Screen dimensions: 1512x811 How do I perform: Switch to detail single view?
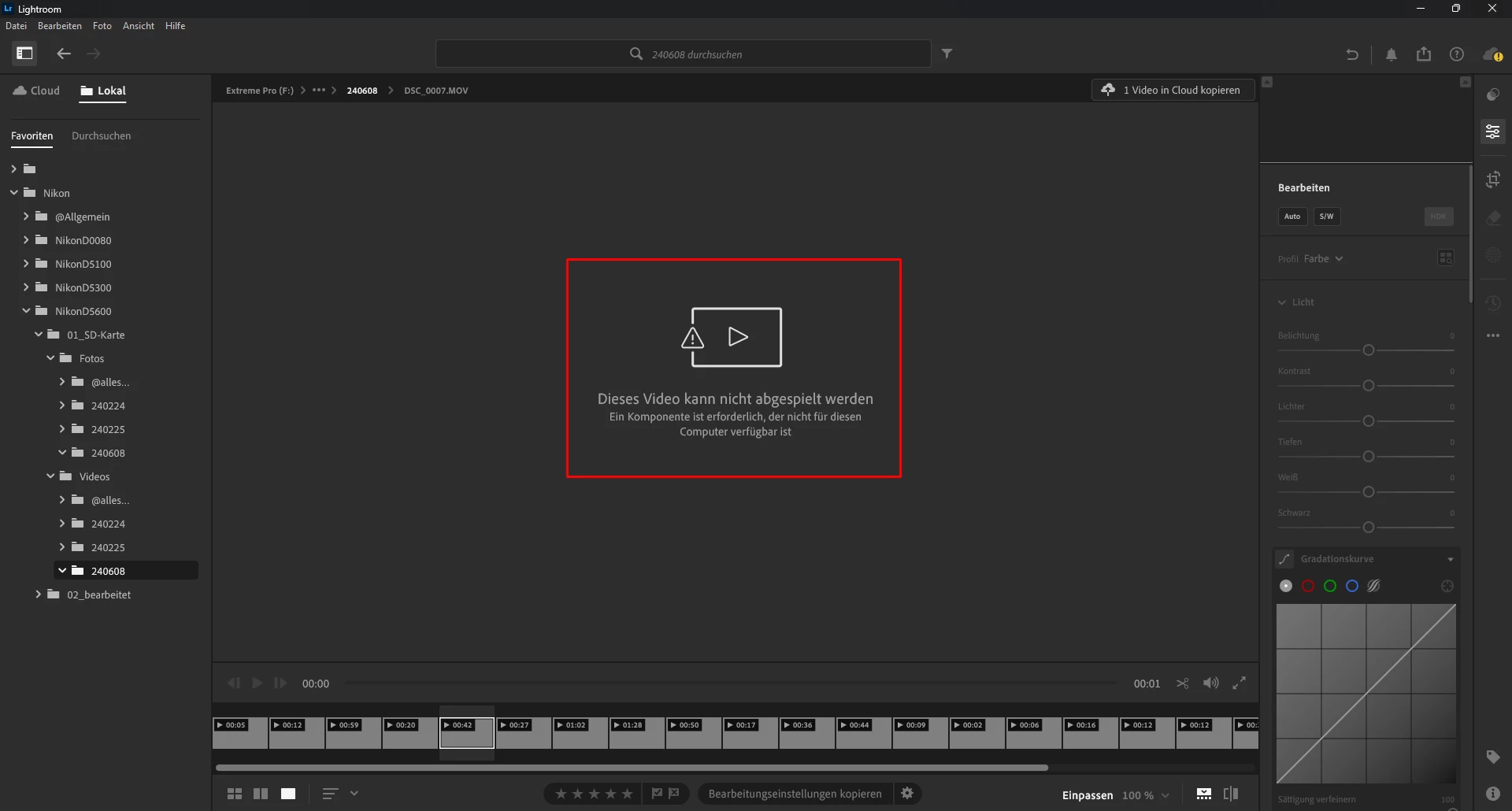coord(288,794)
